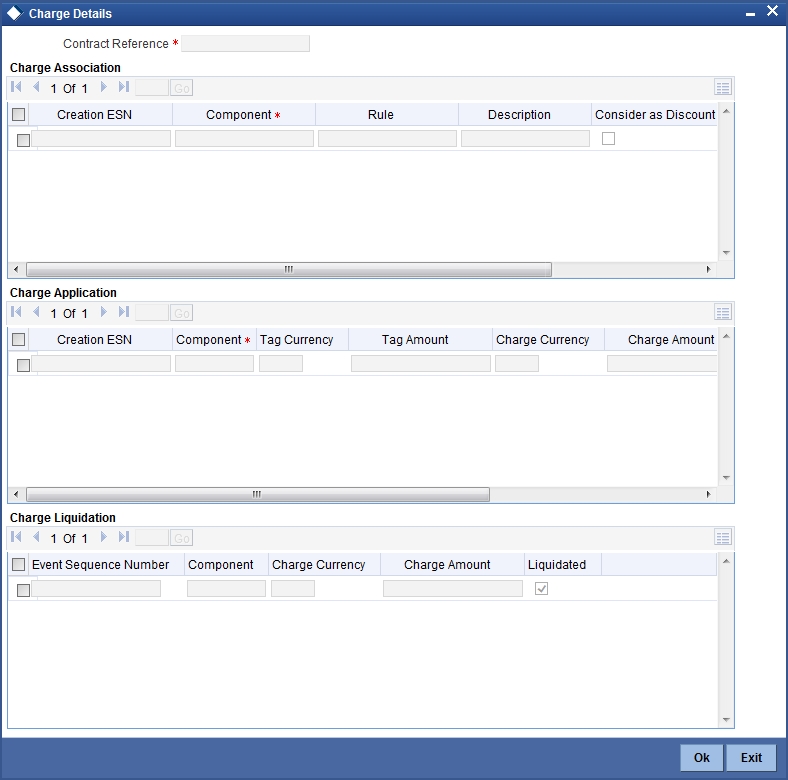Click down arrow of Charge Association vertical scrollbar
This screenshot has height=780, width=788.
726,253
